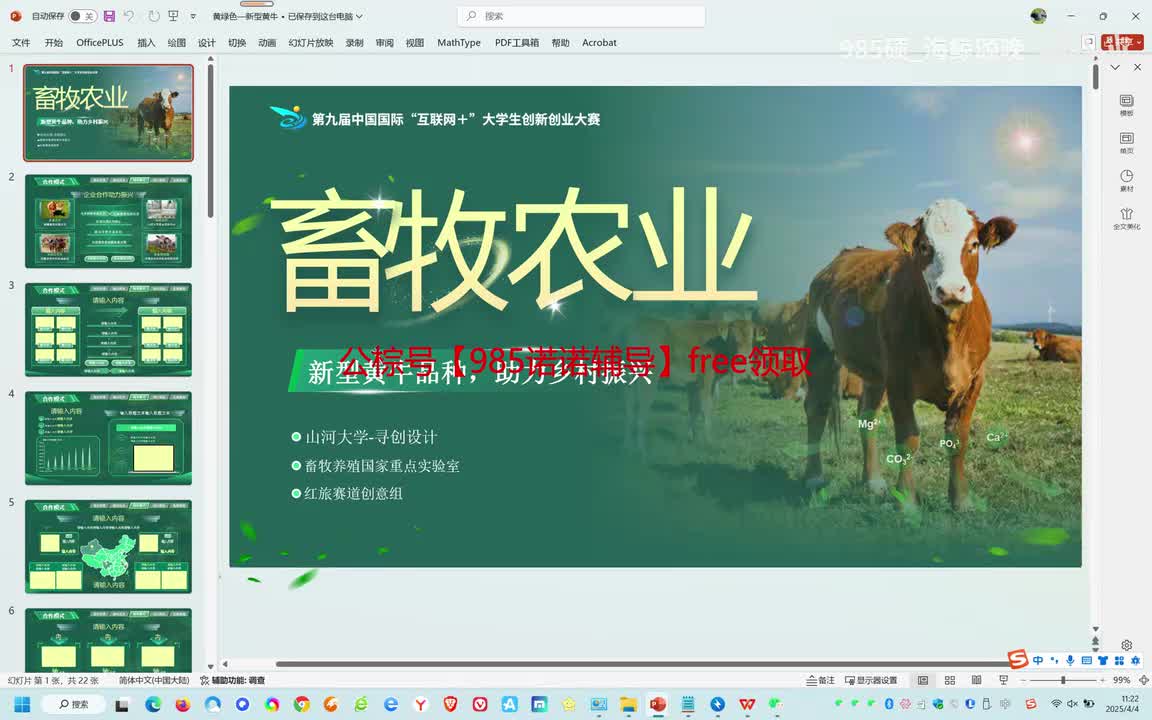
Task: Switch to Slide Sorter view icon
Action: (x=950, y=680)
